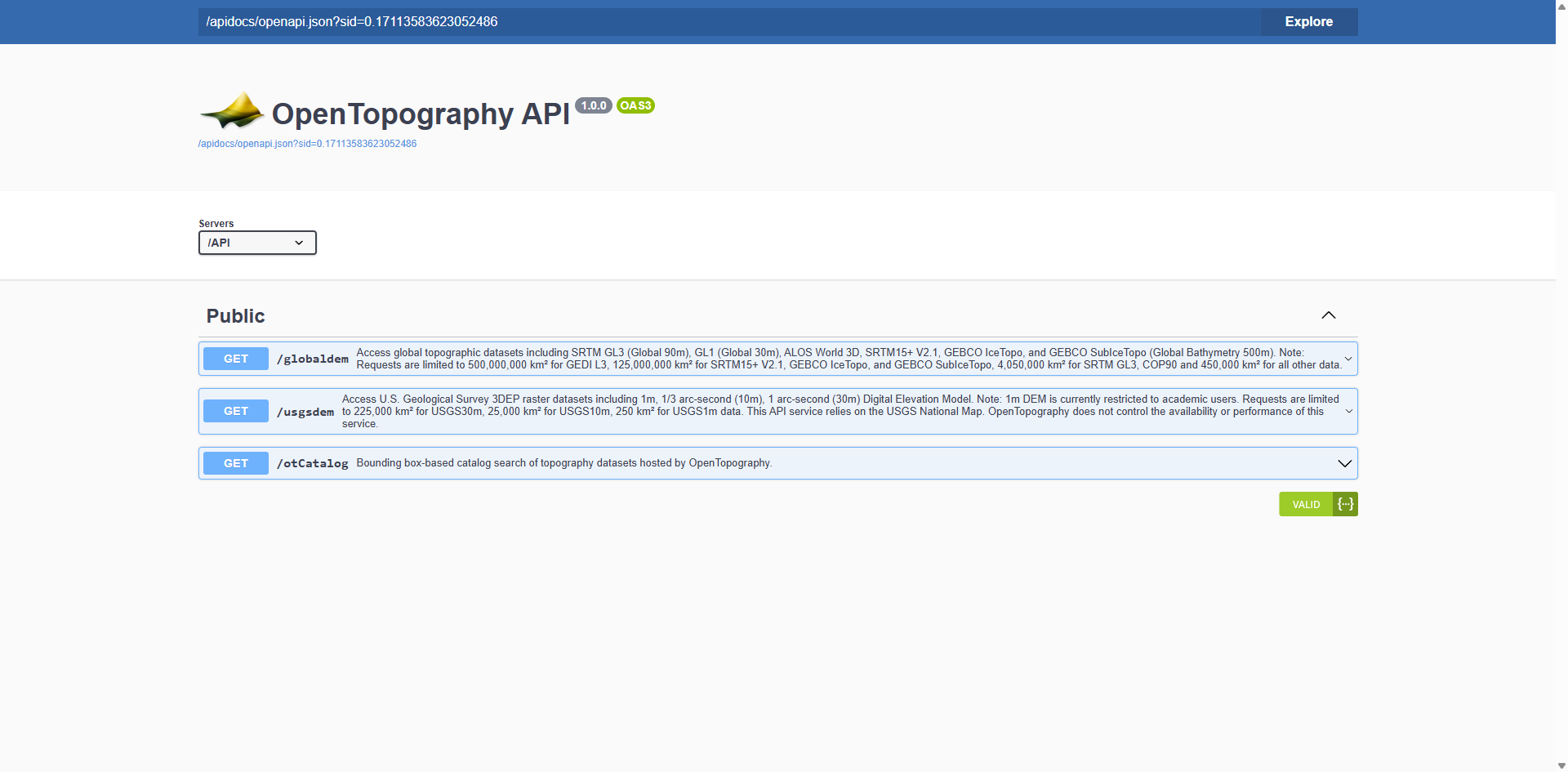Expand the /otCatalog endpoint arrow
Image resolution: width=1568 pixels, height=772 pixels.
coord(1344,463)
